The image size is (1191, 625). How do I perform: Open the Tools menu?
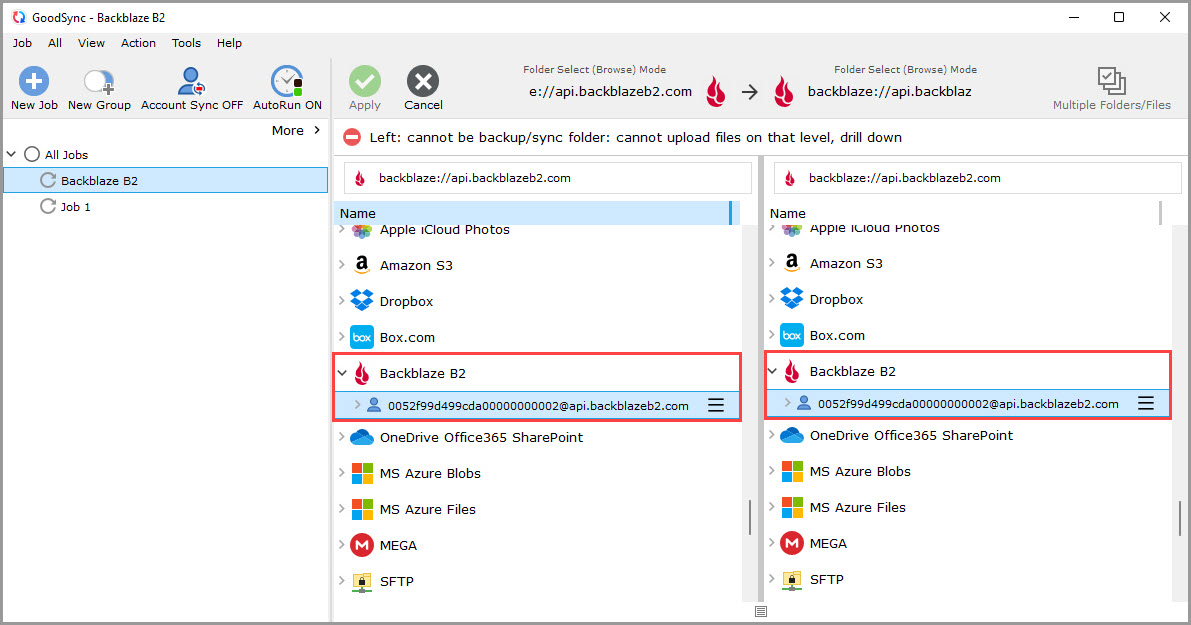186,43
